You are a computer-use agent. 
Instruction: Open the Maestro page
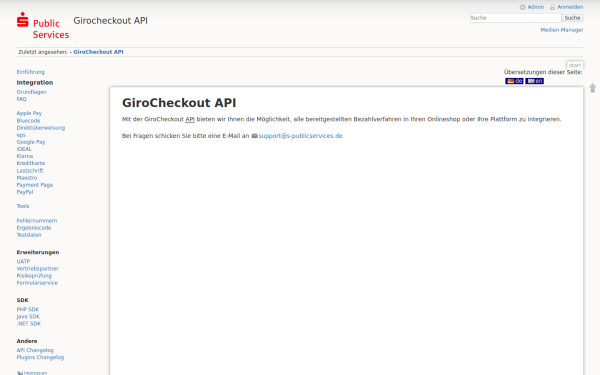(27, 178)
